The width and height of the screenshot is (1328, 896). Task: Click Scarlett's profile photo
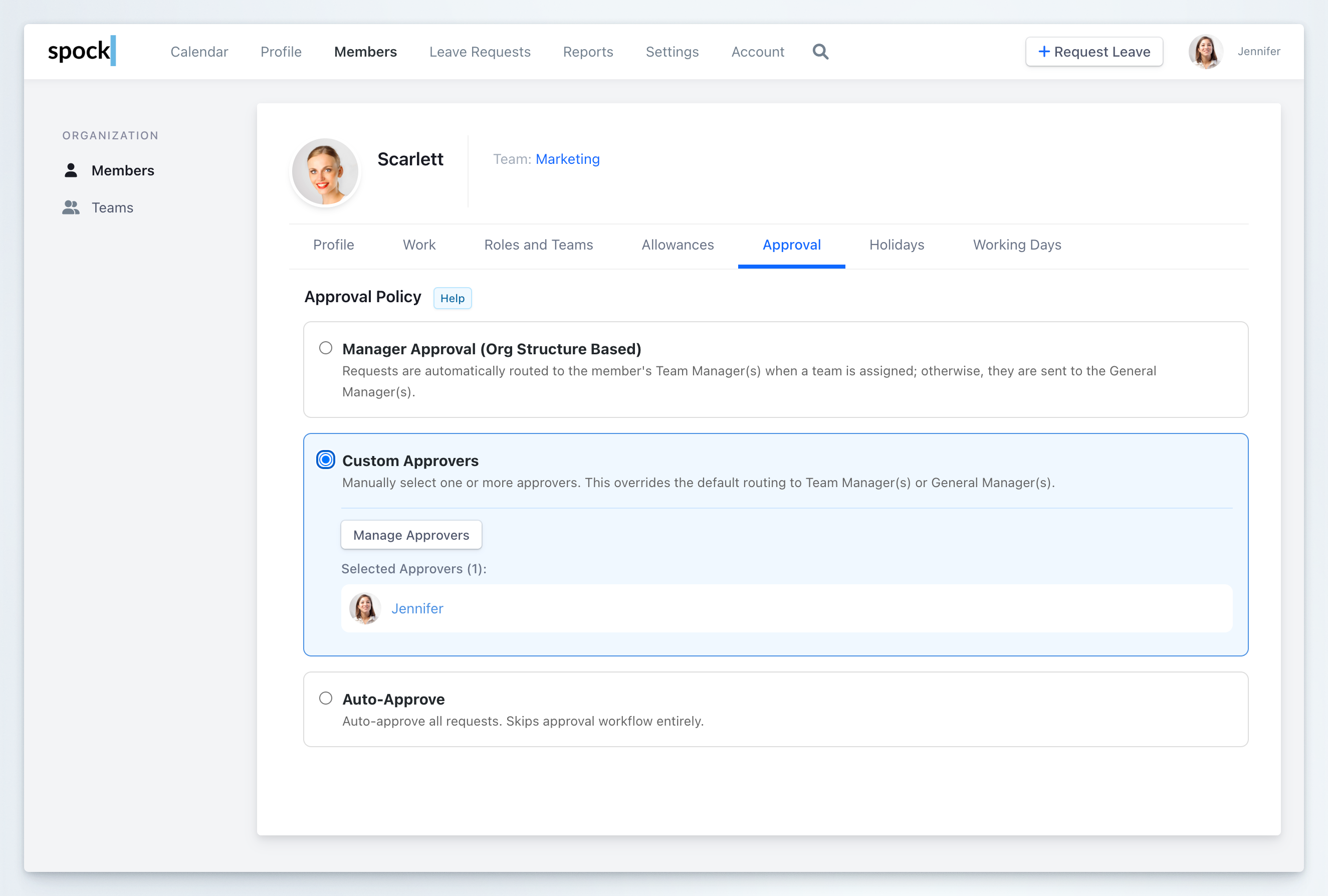(325, 171)
